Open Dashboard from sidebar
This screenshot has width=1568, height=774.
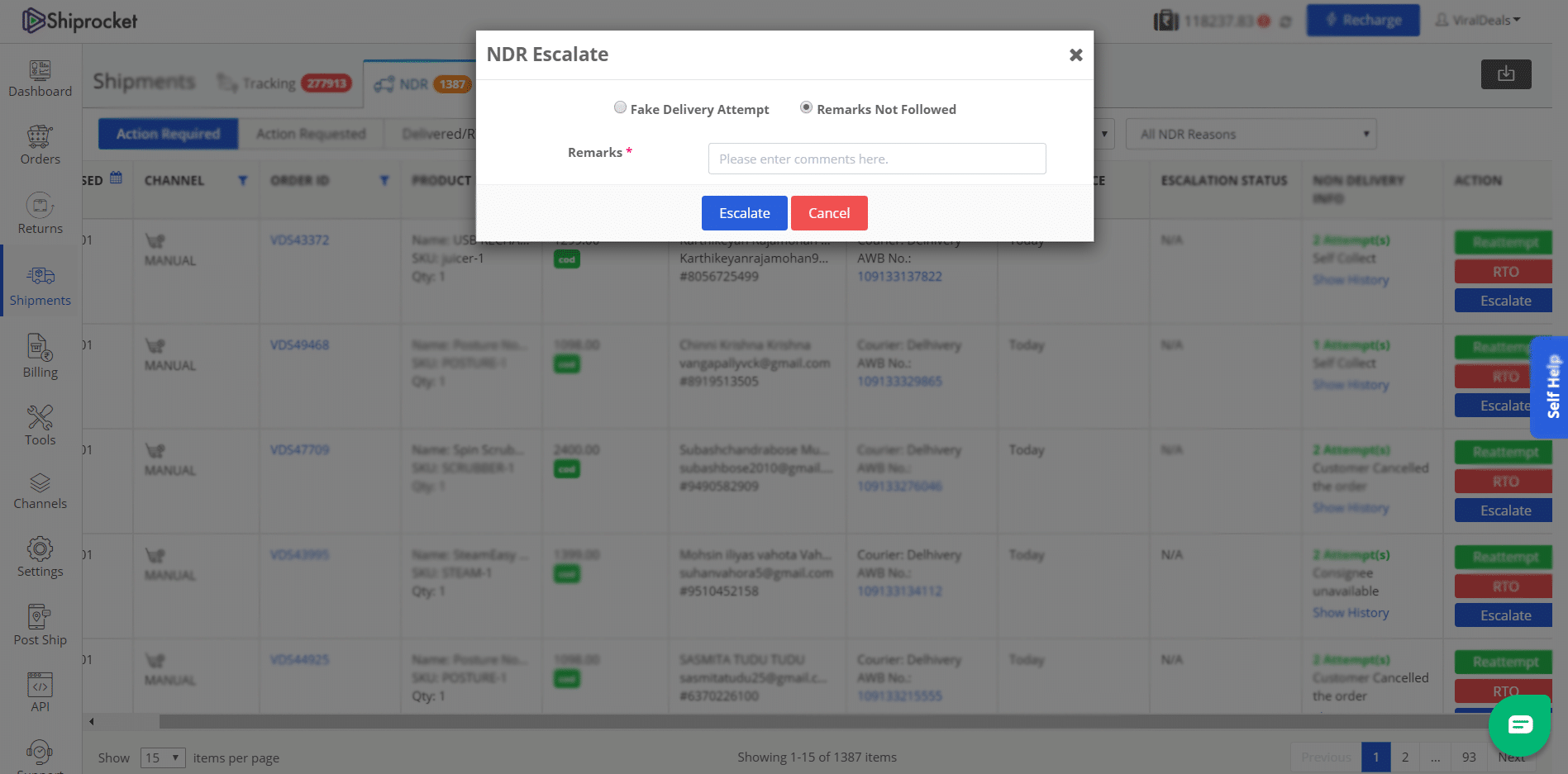coord(41,79)
